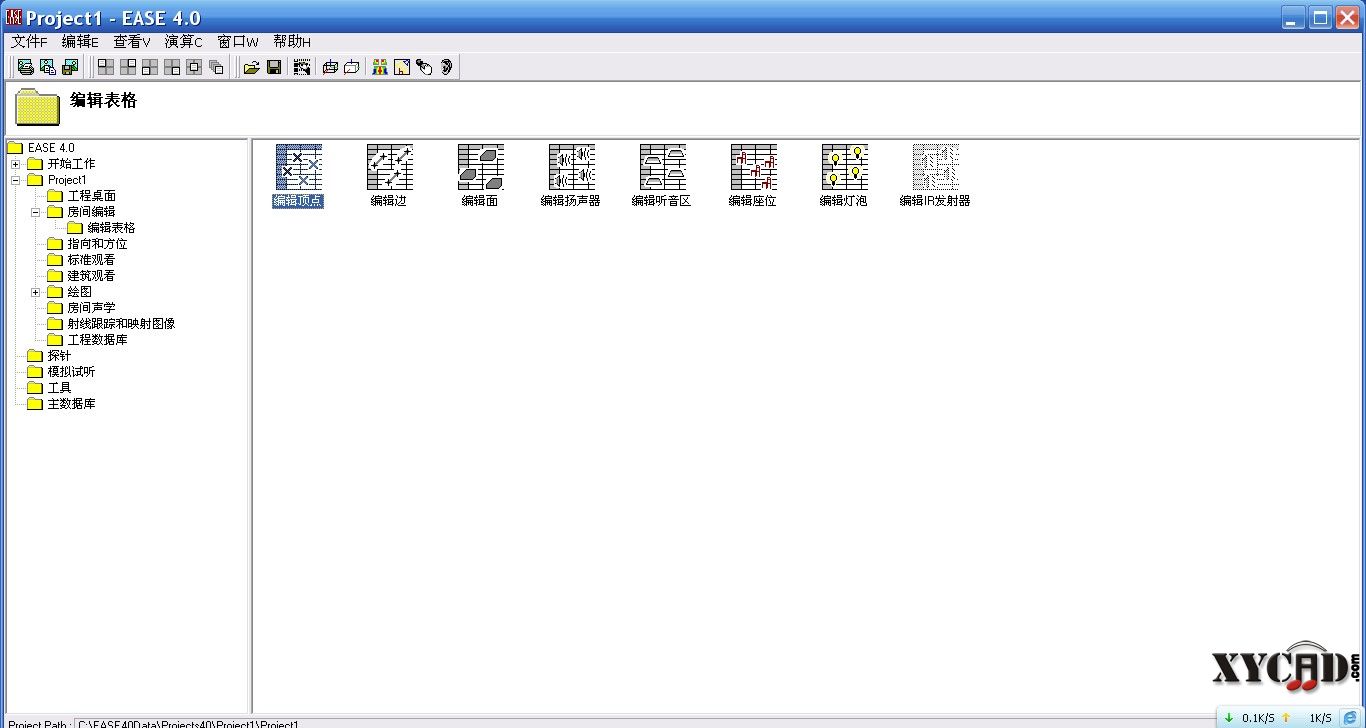Image resolution: width=1366 pixels, height=728 pixels.
Task: Collapse the 房间编辑 tree node
Action: coord(36,212)
